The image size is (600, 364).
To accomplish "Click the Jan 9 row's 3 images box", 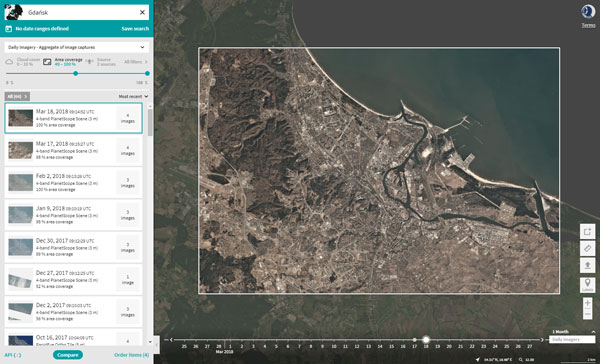I will pos(128,215).
